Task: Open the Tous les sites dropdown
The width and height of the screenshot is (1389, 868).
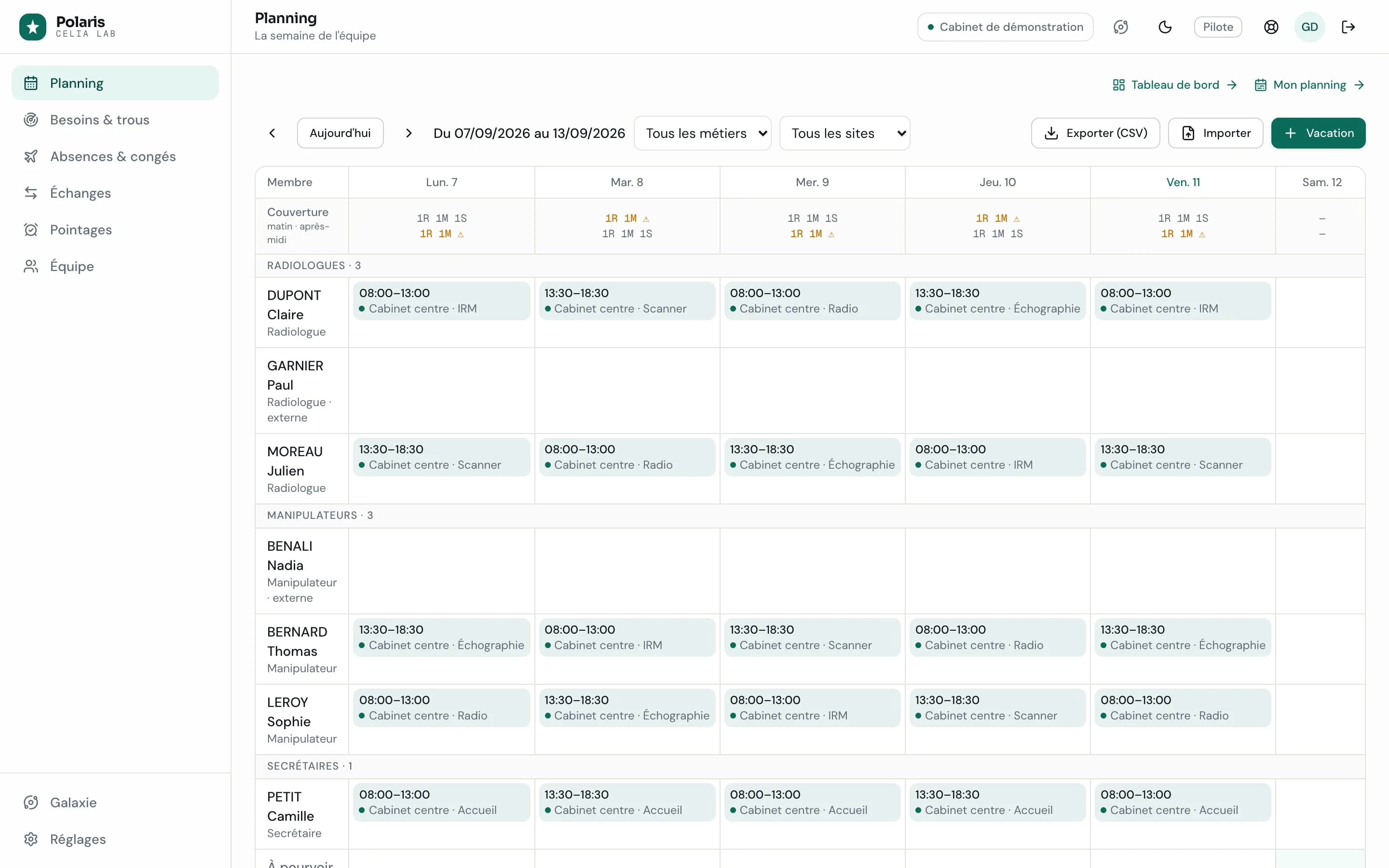Action: (x=844, y=133)
